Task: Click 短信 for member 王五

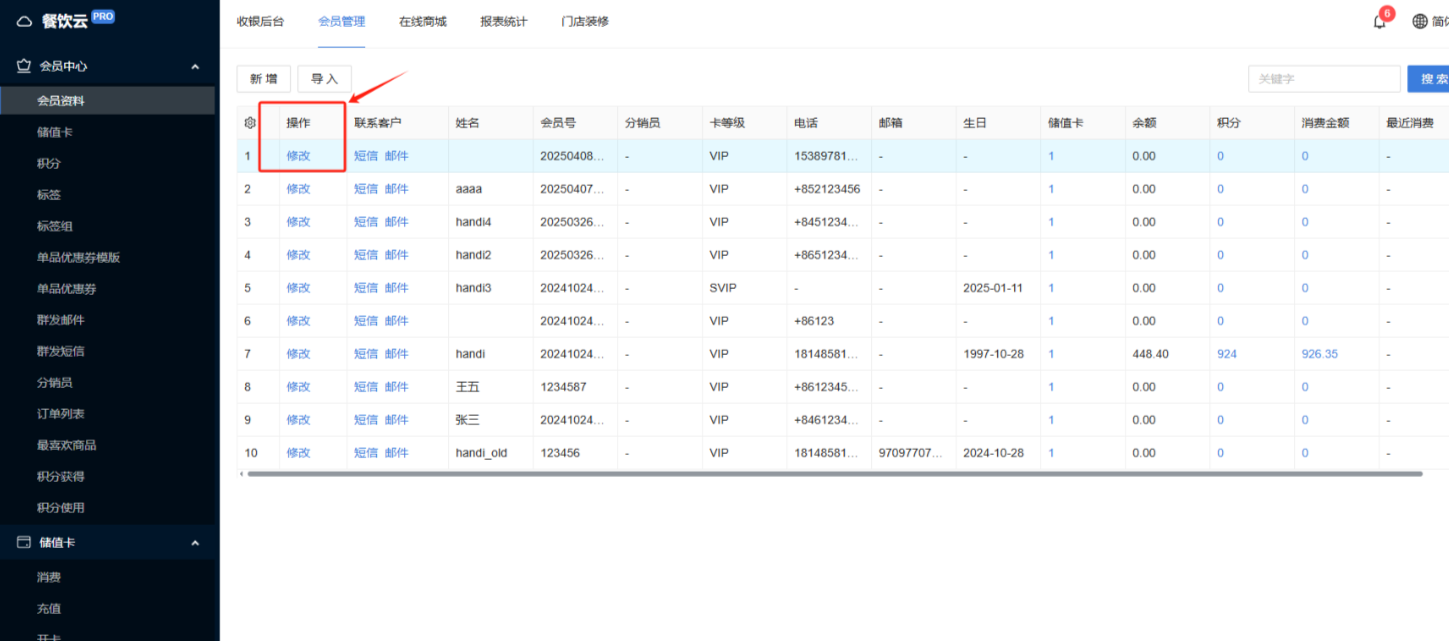Action: tap(366, 387)
